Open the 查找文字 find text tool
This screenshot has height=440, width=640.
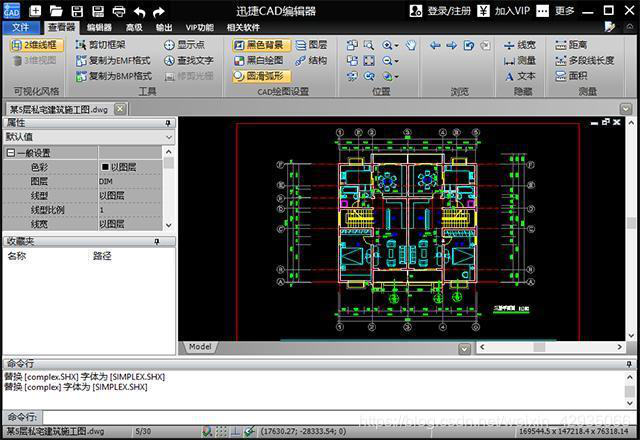[x=189, y=60]
